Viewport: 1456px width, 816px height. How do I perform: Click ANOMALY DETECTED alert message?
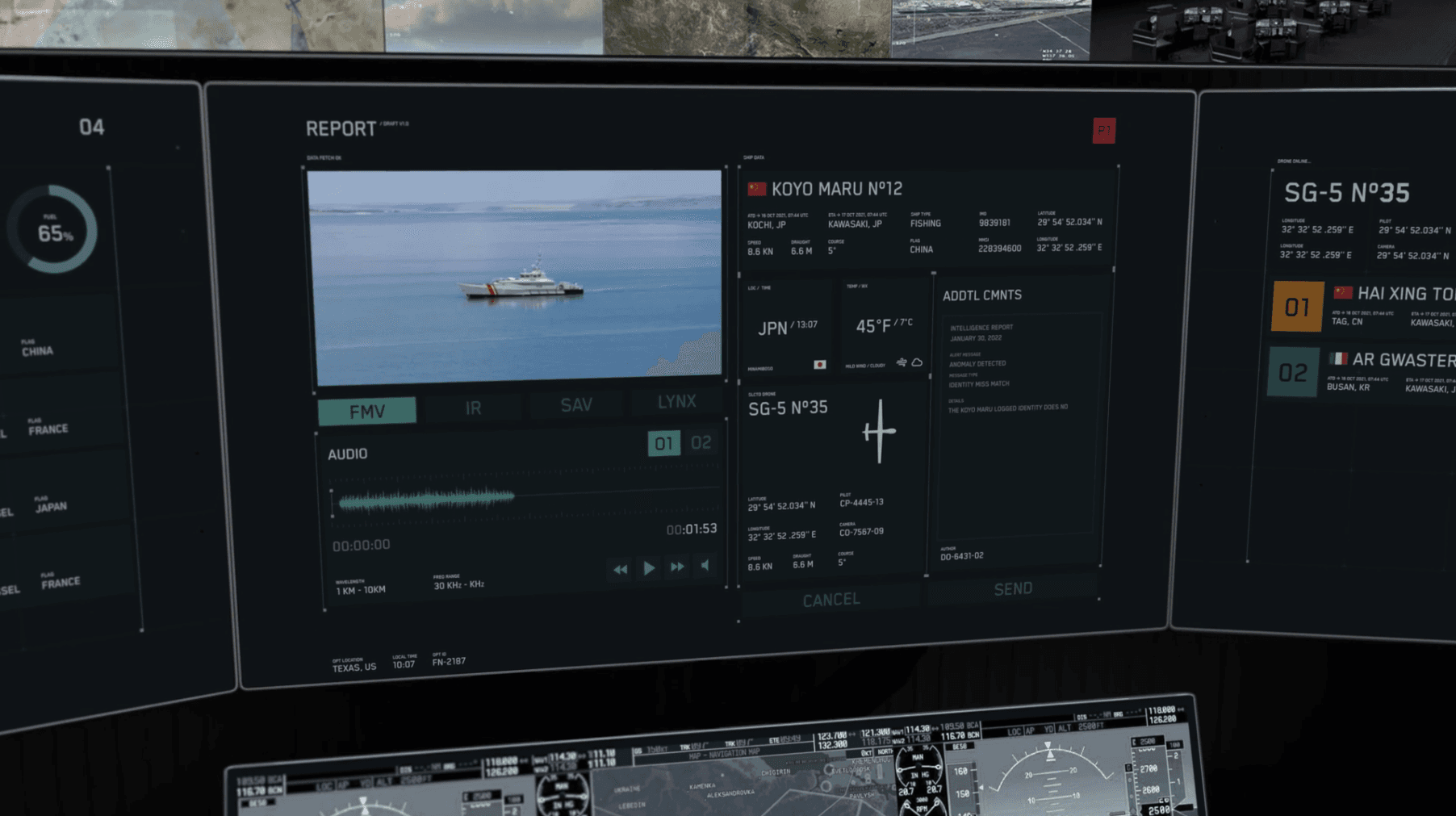[x=977, y=364]
